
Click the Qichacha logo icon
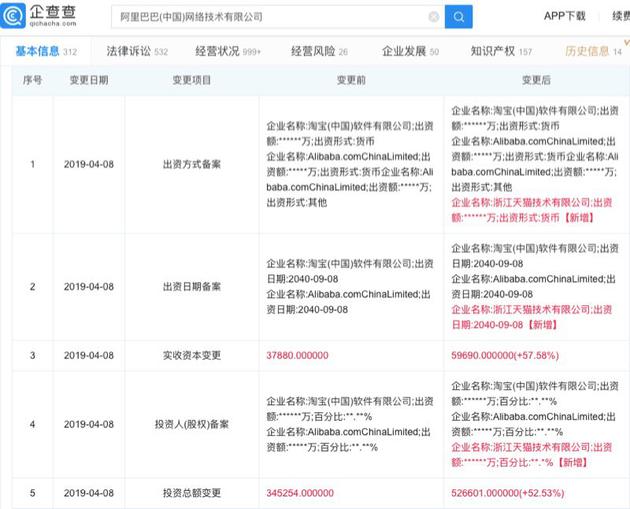click(x=13, y=15)
